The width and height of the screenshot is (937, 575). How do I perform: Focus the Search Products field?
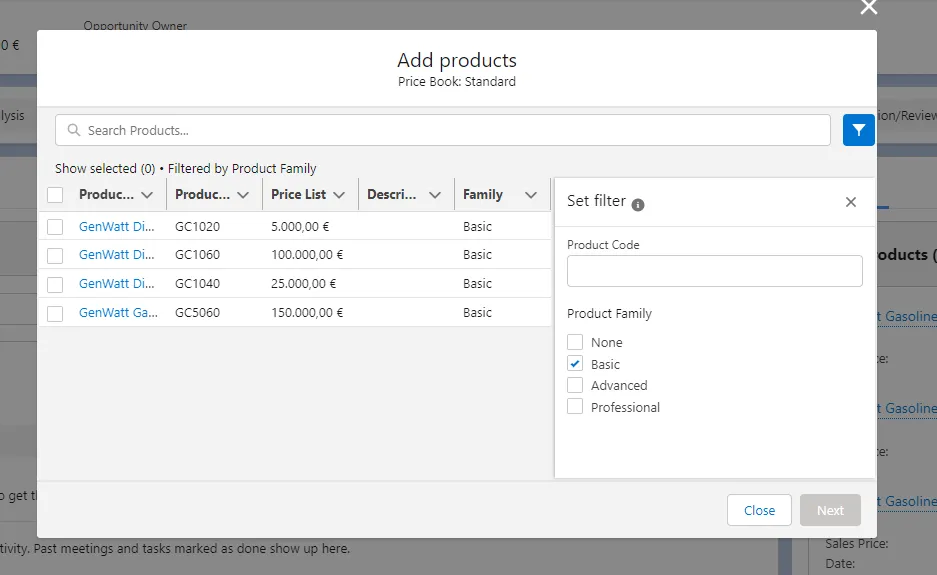[443, 130]
